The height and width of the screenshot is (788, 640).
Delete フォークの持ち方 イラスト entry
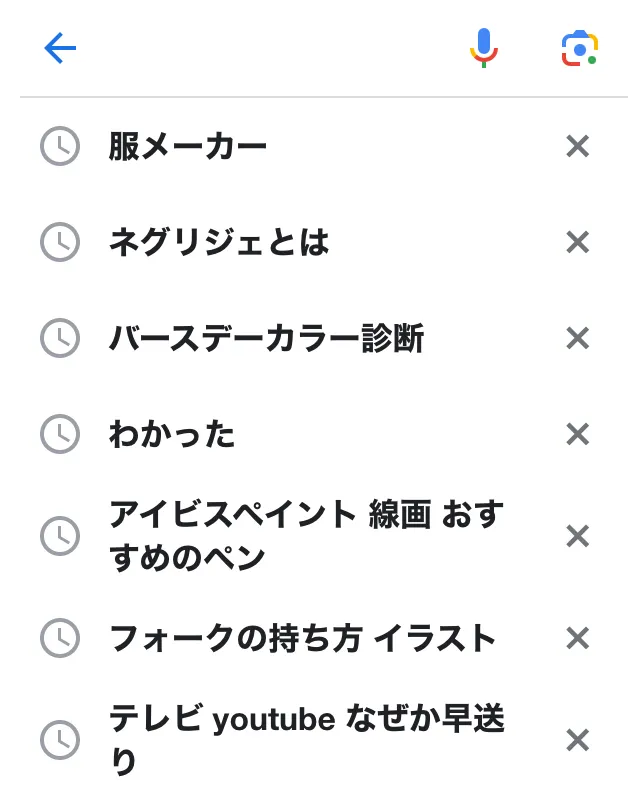click(577, 638)
